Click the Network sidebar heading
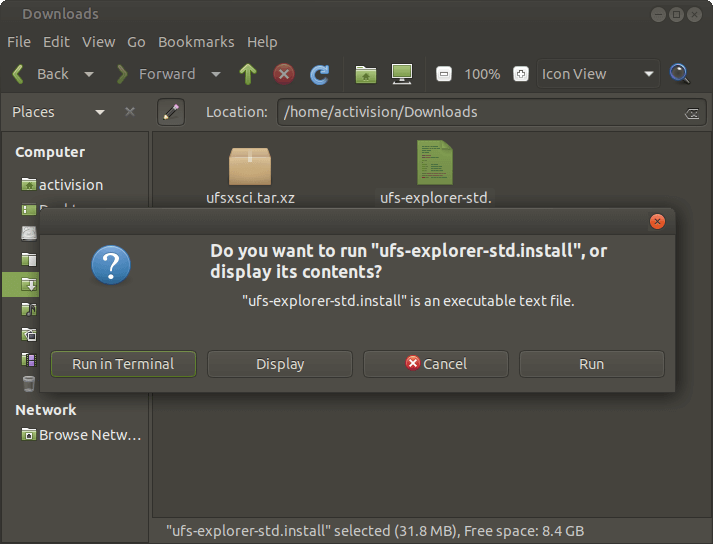The width and height of the screenshot is (713, 544). click(x=45, y=410)
